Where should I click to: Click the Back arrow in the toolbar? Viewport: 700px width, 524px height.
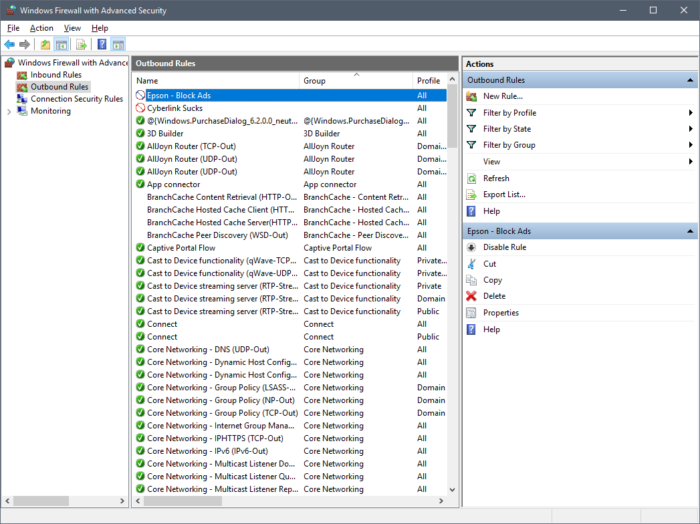click(10, 45)
